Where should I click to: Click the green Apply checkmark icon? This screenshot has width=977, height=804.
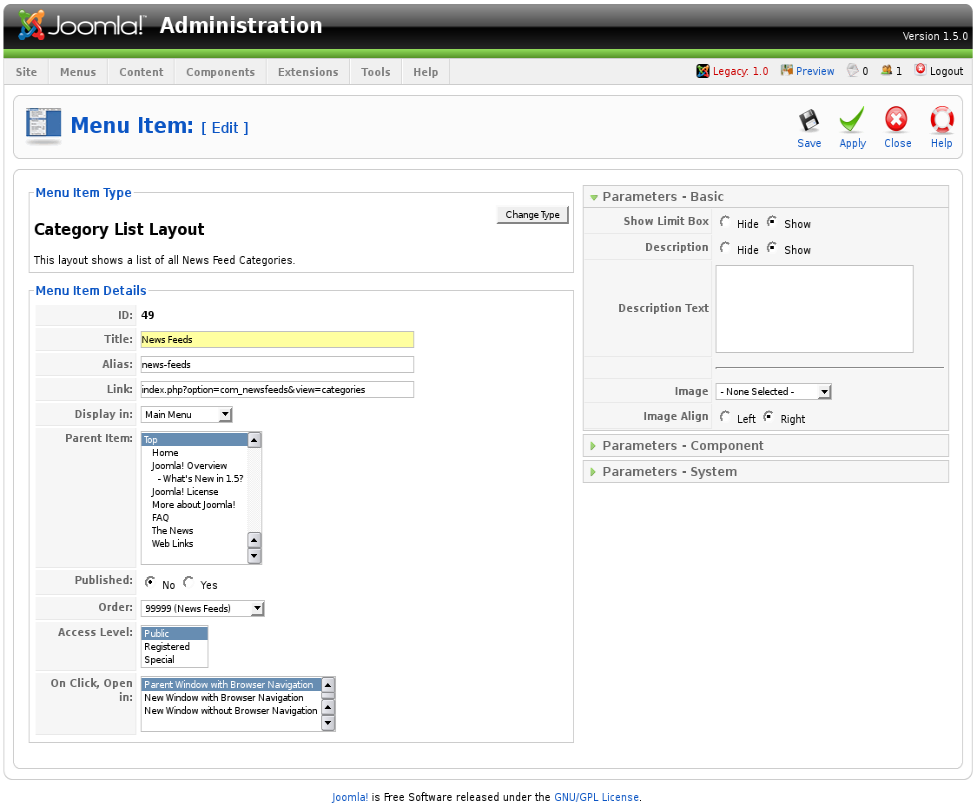(852, 121)
